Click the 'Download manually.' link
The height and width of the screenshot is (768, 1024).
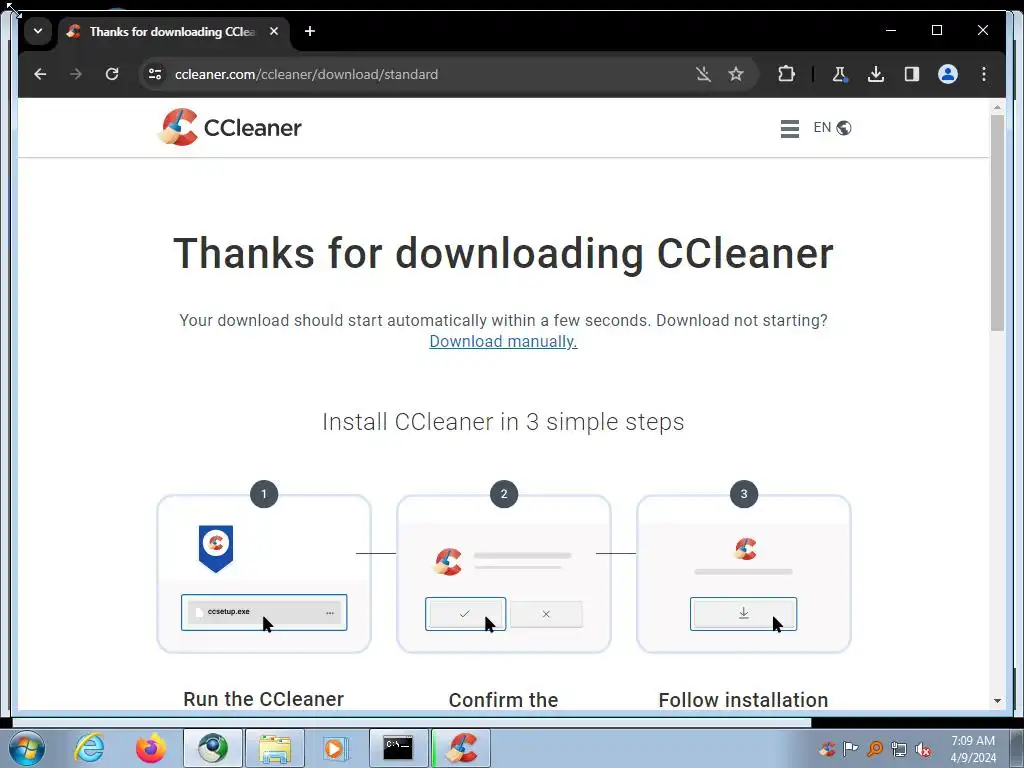click(503, 342)
